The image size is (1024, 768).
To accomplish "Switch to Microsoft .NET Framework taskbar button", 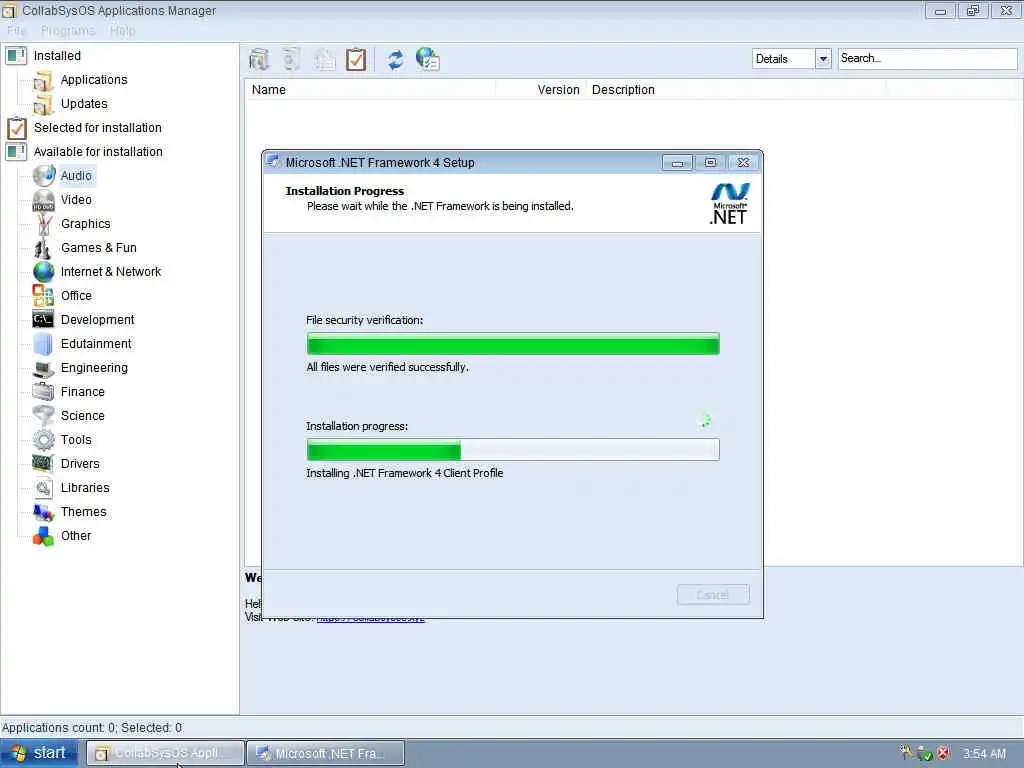I will tap(326, 753).
